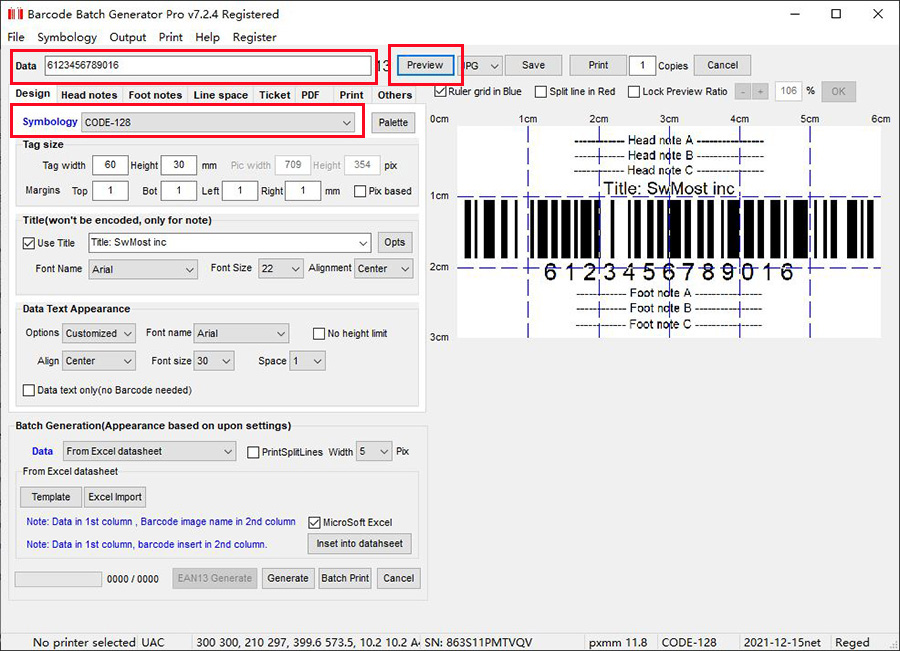Viewport: 900px width, 651px height.
Task: Switch to the PDF tab
Action: click(311, 95)
